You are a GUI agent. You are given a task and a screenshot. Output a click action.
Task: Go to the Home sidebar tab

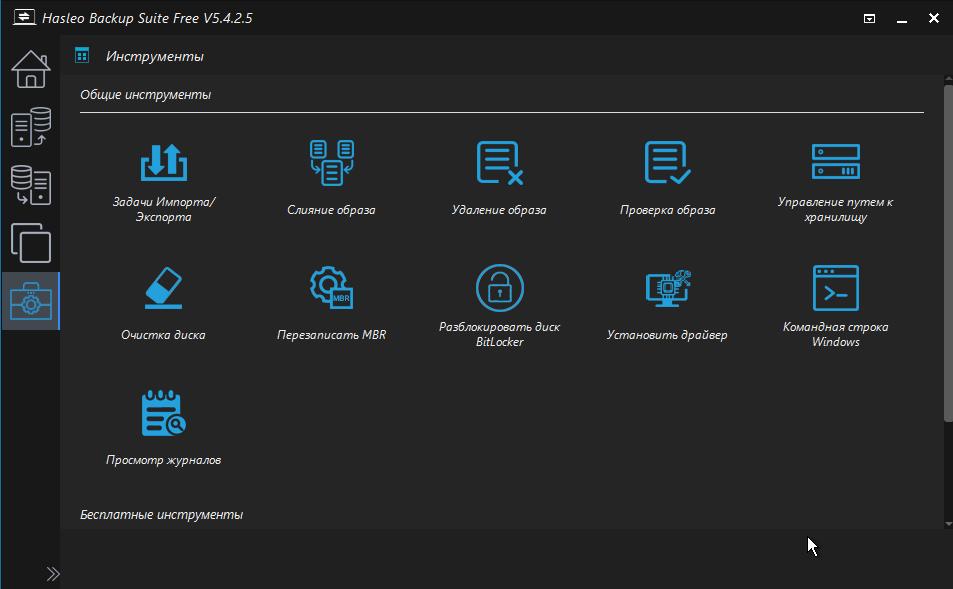pos(30,70)
